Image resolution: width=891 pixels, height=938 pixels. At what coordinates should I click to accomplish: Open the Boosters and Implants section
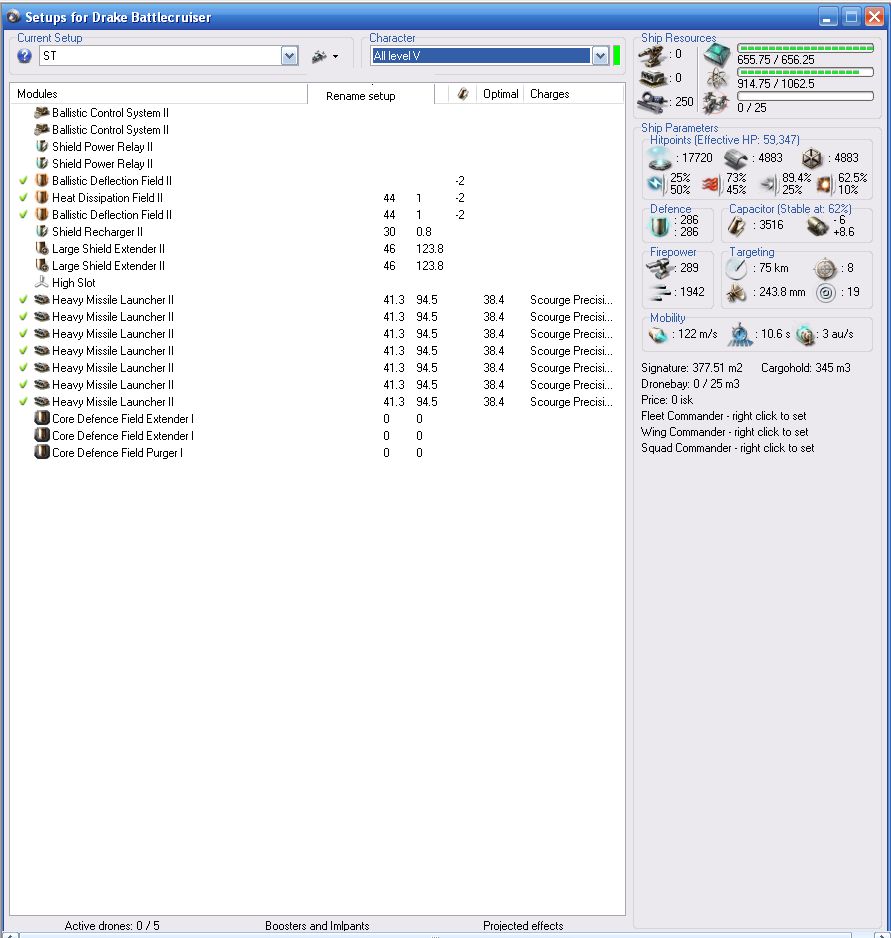(x=317, y=925)
